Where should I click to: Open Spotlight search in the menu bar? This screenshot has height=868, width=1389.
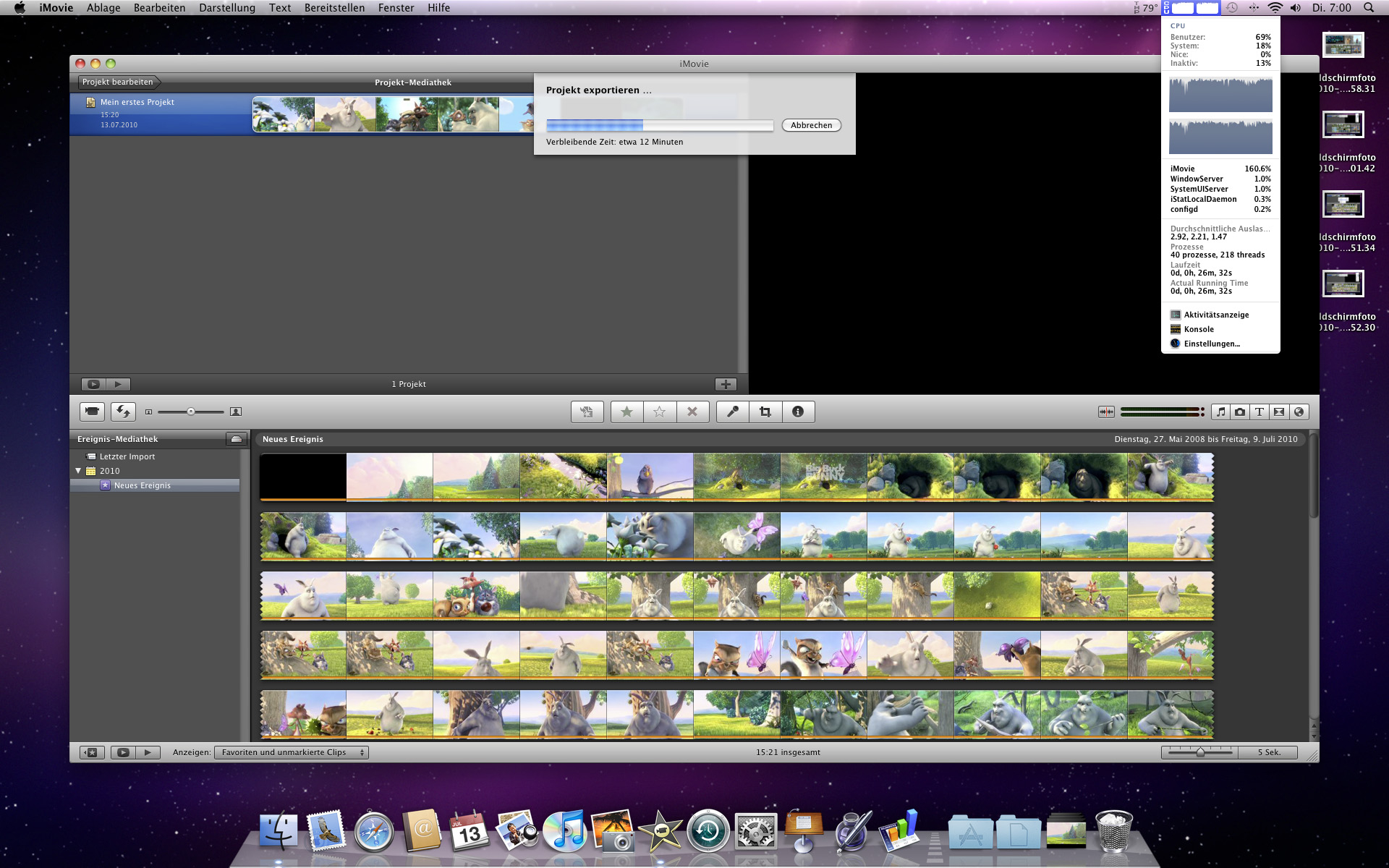[x=1369, y=8]
